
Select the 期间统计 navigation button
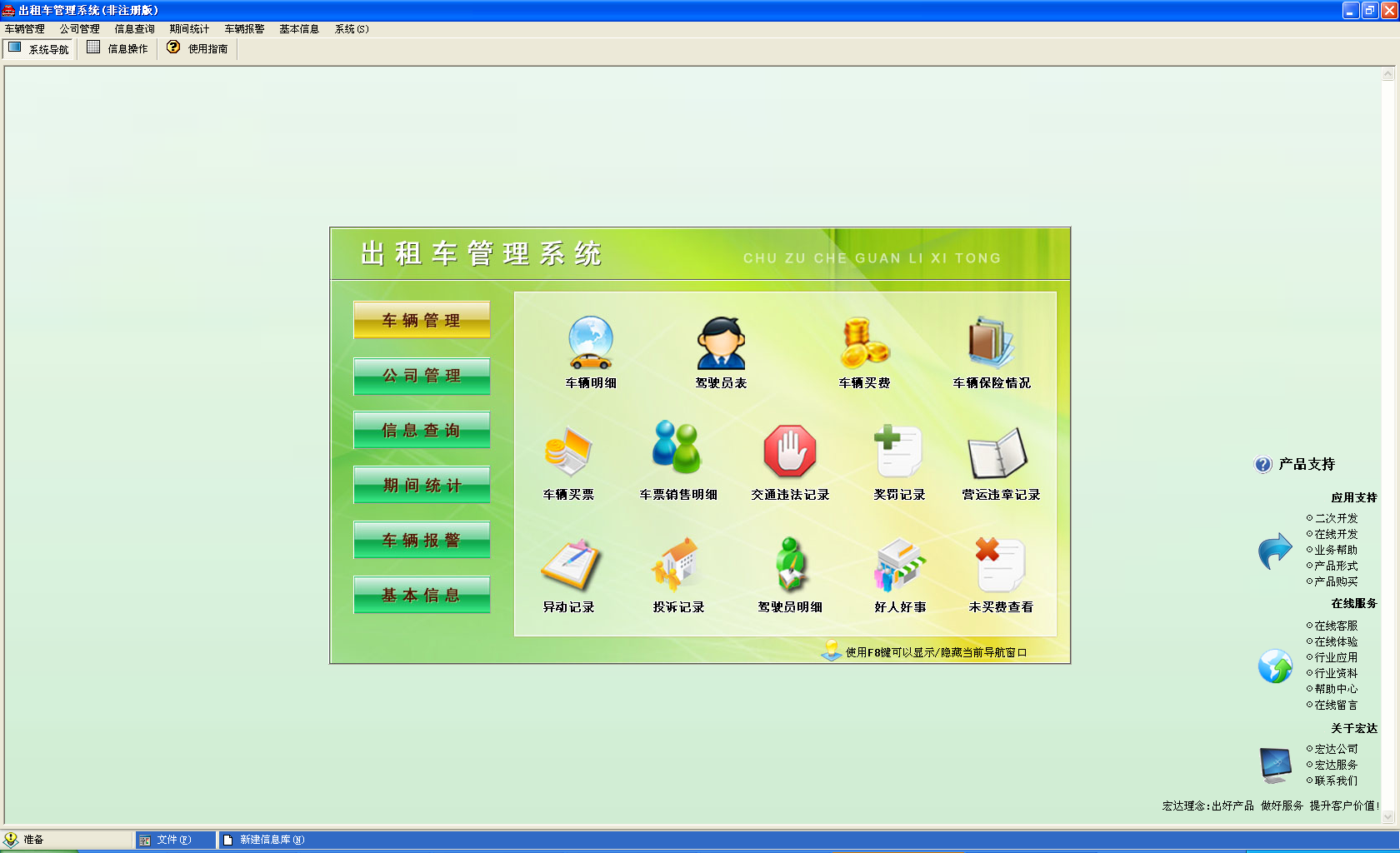click(422, 486)
